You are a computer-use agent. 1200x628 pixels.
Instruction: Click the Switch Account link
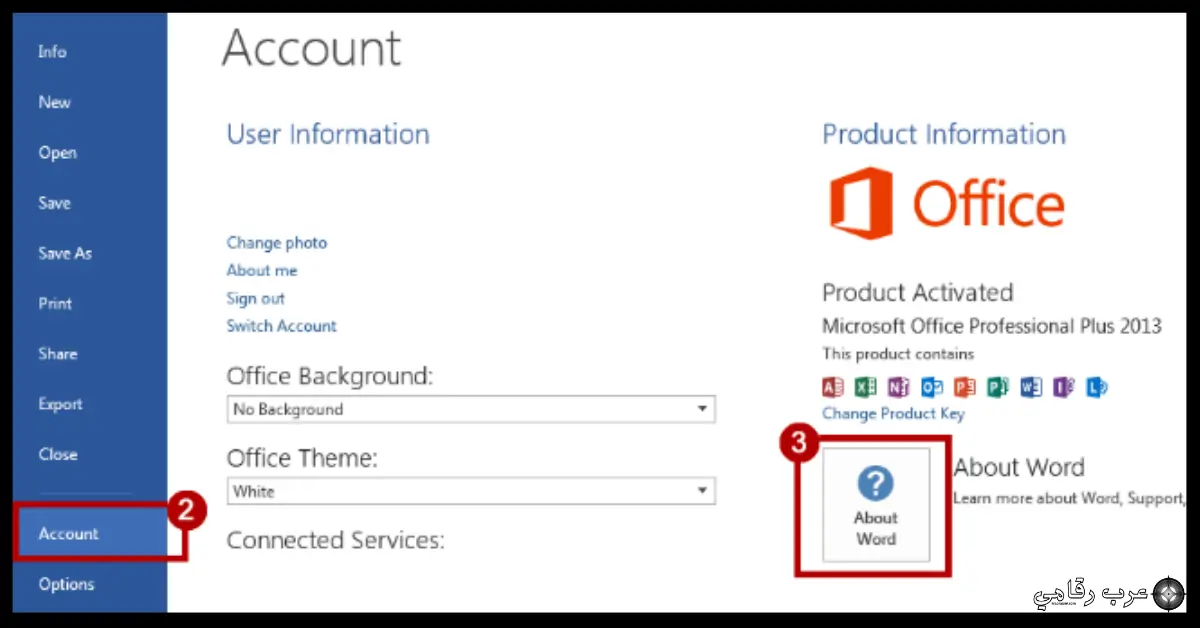tap(281, 326)
